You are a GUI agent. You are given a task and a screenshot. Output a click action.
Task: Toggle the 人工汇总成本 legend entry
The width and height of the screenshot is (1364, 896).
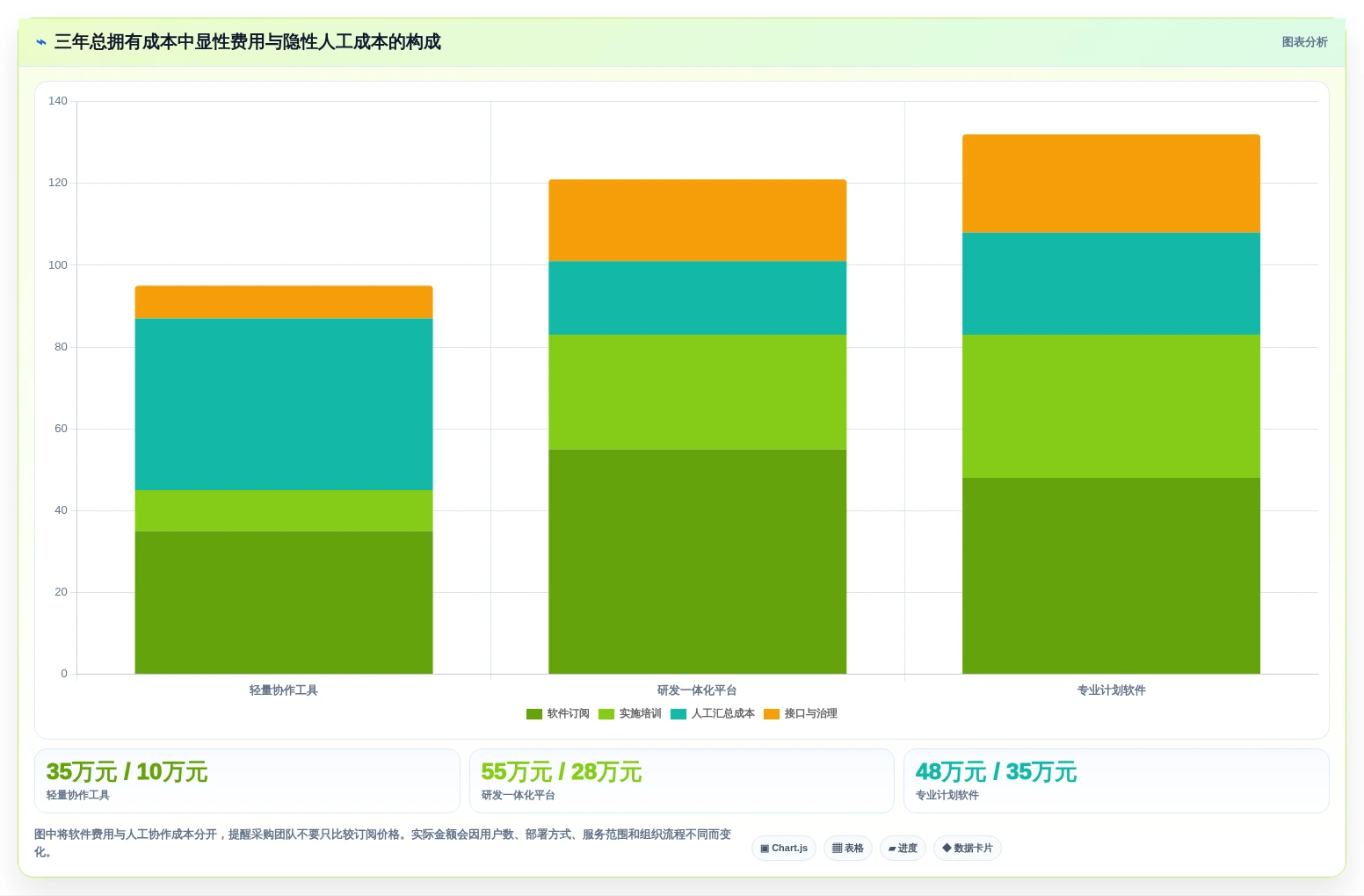click(713, 713)
